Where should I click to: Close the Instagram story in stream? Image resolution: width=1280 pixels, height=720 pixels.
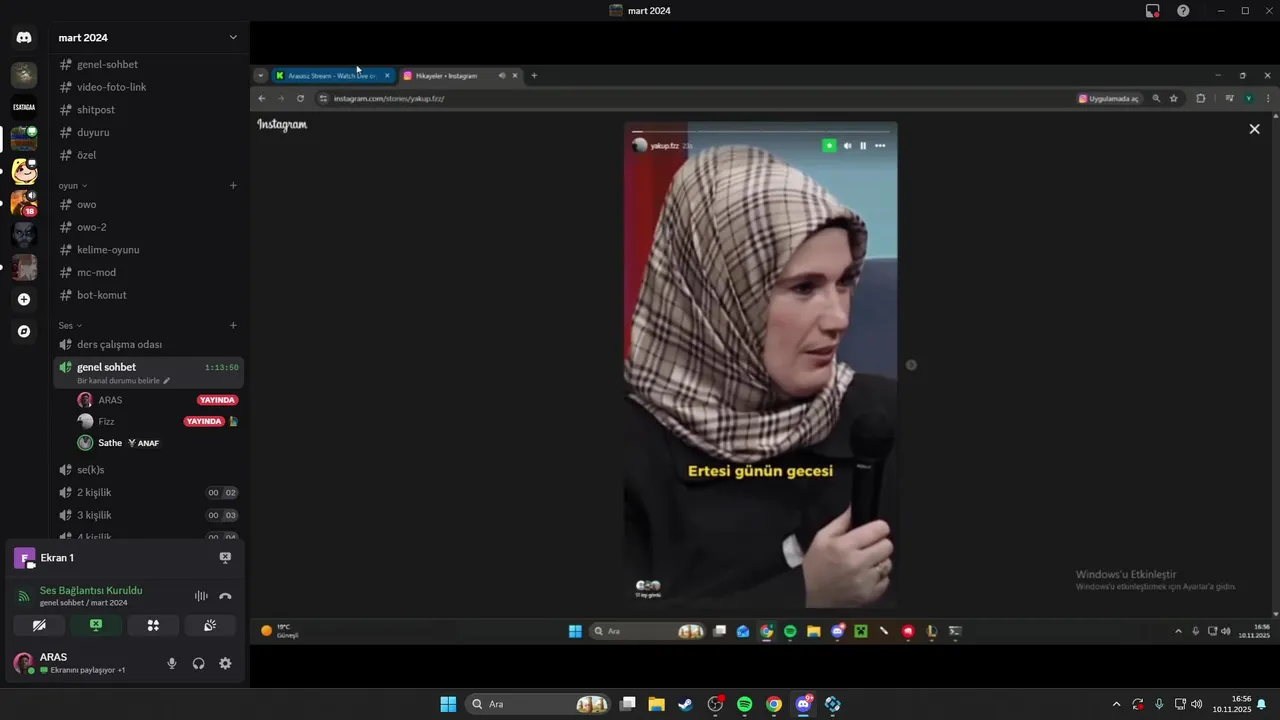coord(1254,129)
